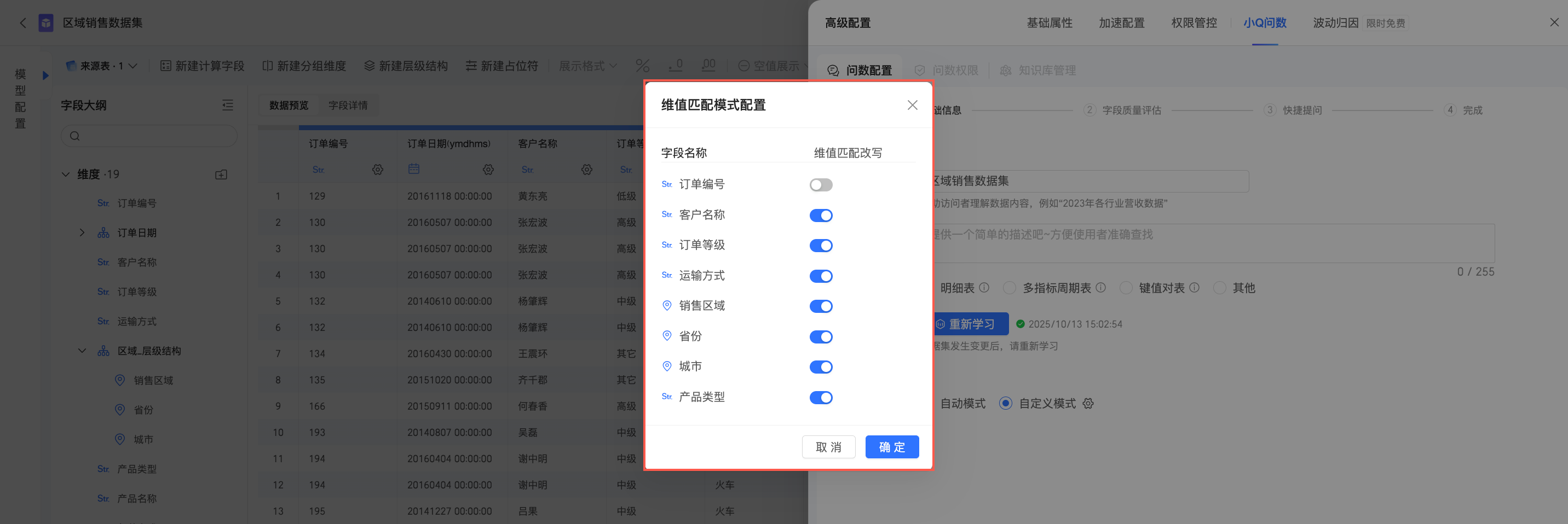Click the info icon beside 多指标周期表
Screen dimensions: 1568x524
1100,288
